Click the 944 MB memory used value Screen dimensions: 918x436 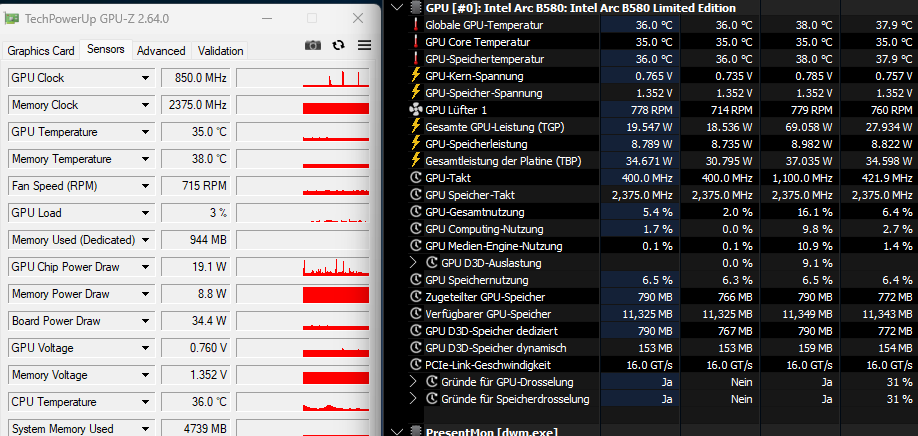196,240
